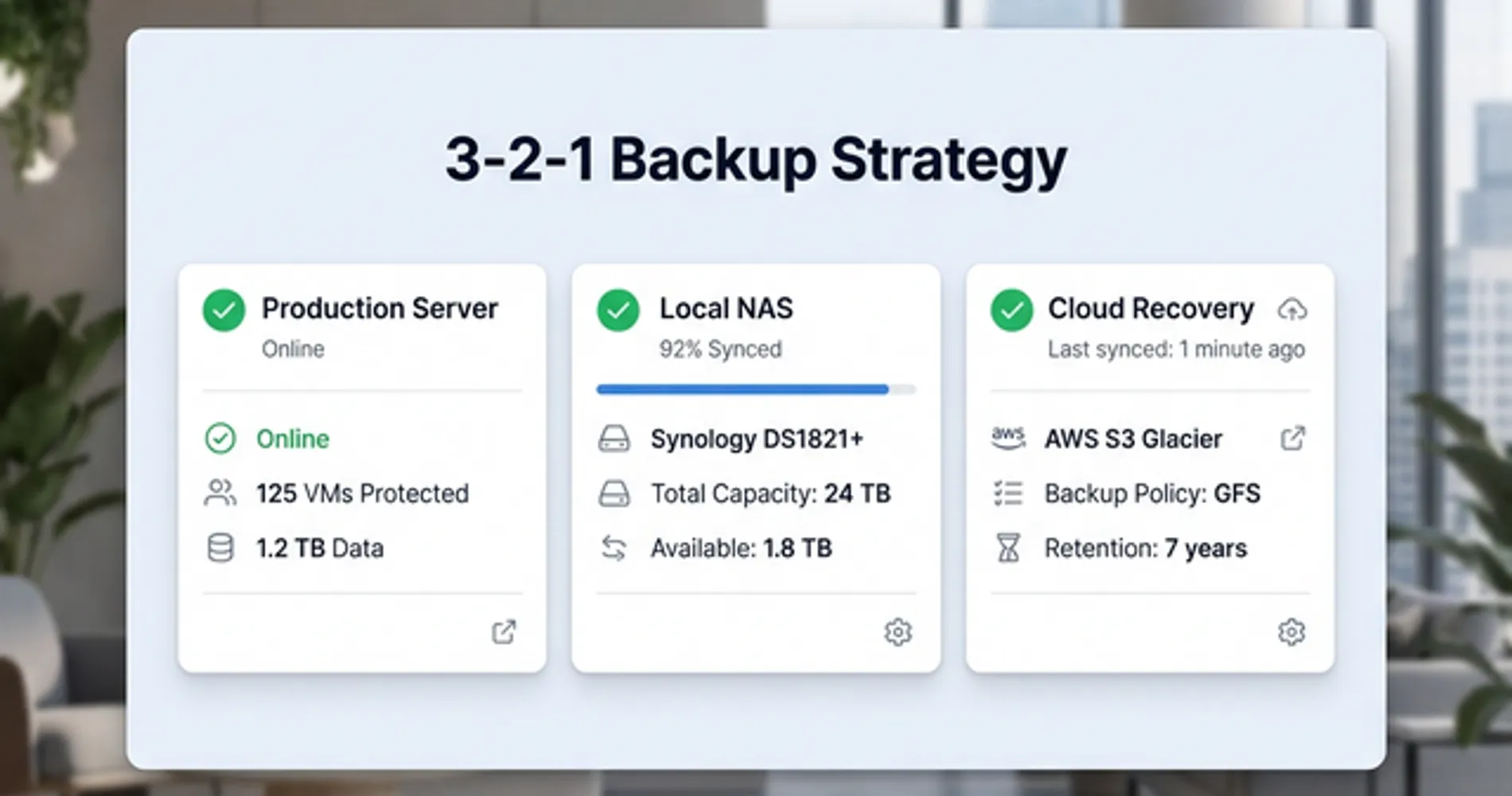Screen dimensions: 1512x796
Task: Open the external link on Production Server card
Action: pos(502,632)
